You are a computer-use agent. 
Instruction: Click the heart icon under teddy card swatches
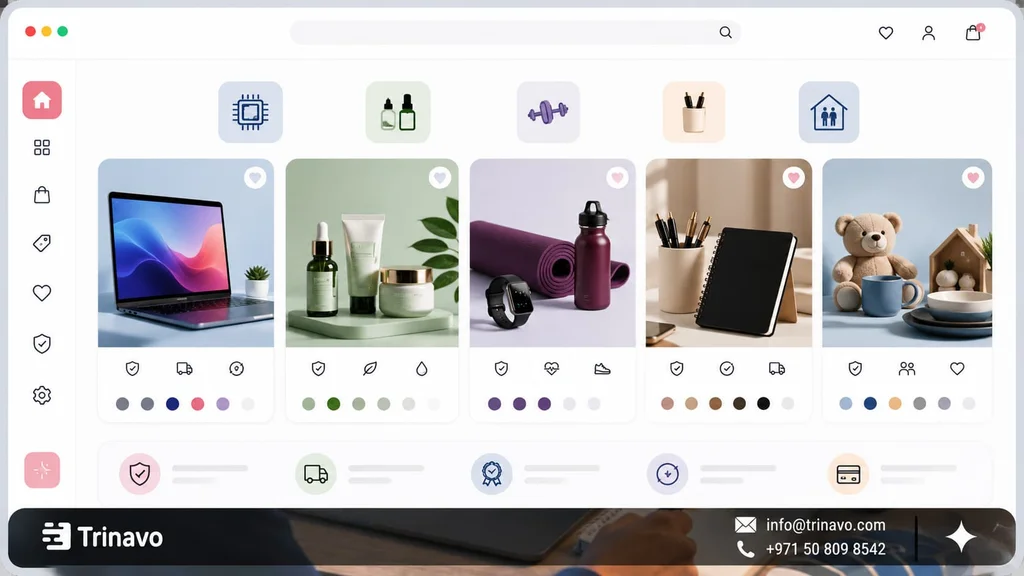(957, 369)
